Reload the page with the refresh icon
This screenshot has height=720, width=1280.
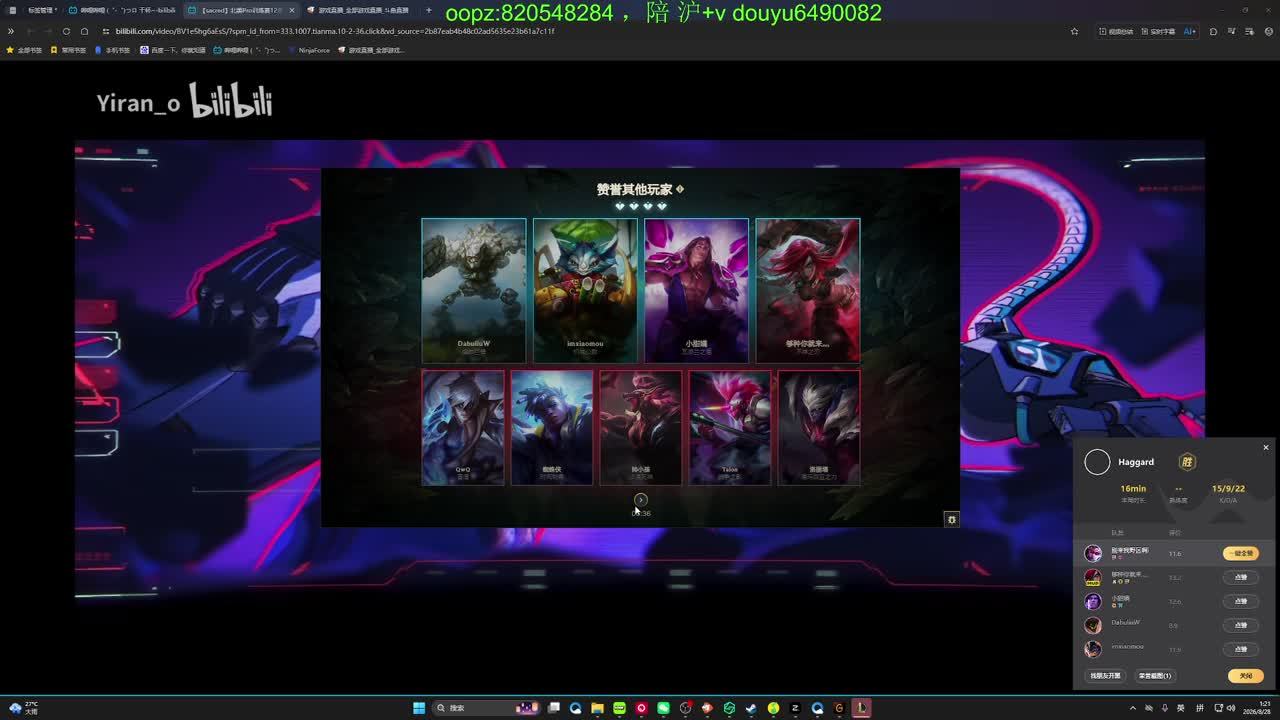(x=66, y=31)
